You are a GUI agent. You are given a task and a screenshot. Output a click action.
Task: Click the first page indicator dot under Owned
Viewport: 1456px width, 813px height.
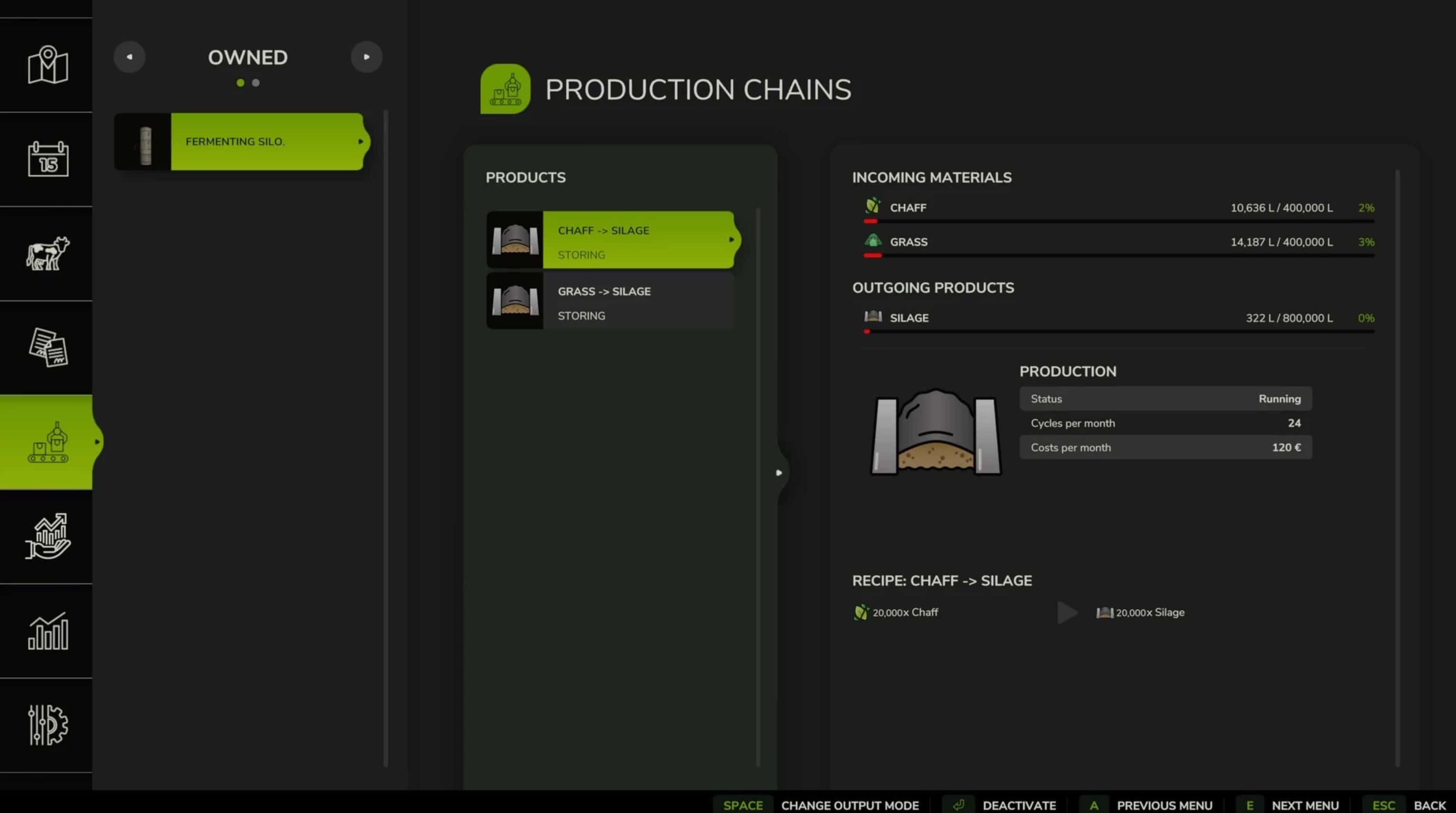coord(240,83)
